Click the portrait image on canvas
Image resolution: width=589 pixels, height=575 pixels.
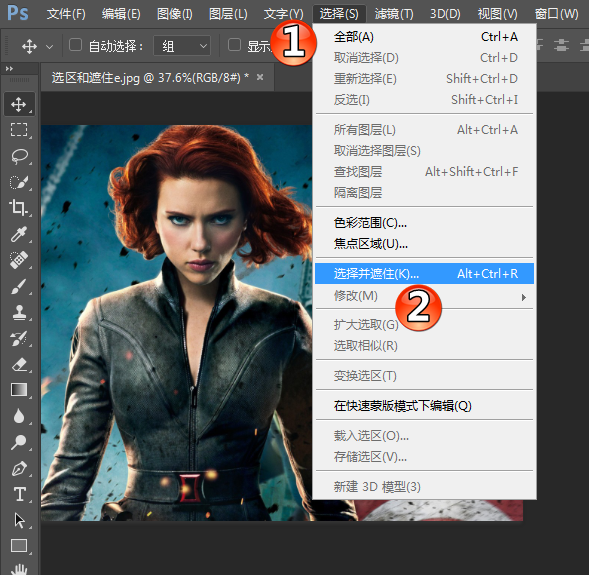(x=177, y=323)
